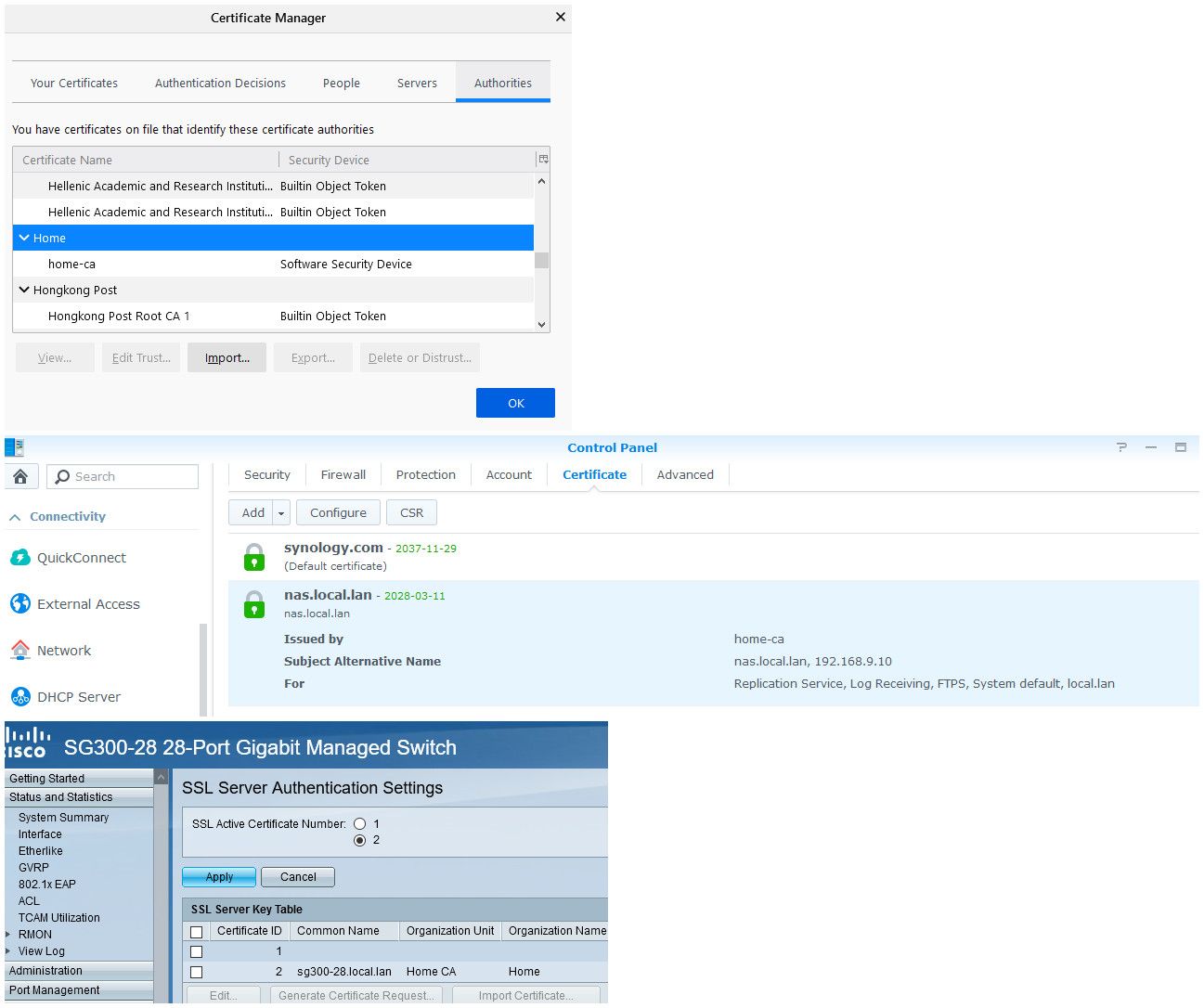The height and width of the screenshot is (1008, 1204).
Task: Collapse the Connectivity section
Action: [x=15, y=517]
